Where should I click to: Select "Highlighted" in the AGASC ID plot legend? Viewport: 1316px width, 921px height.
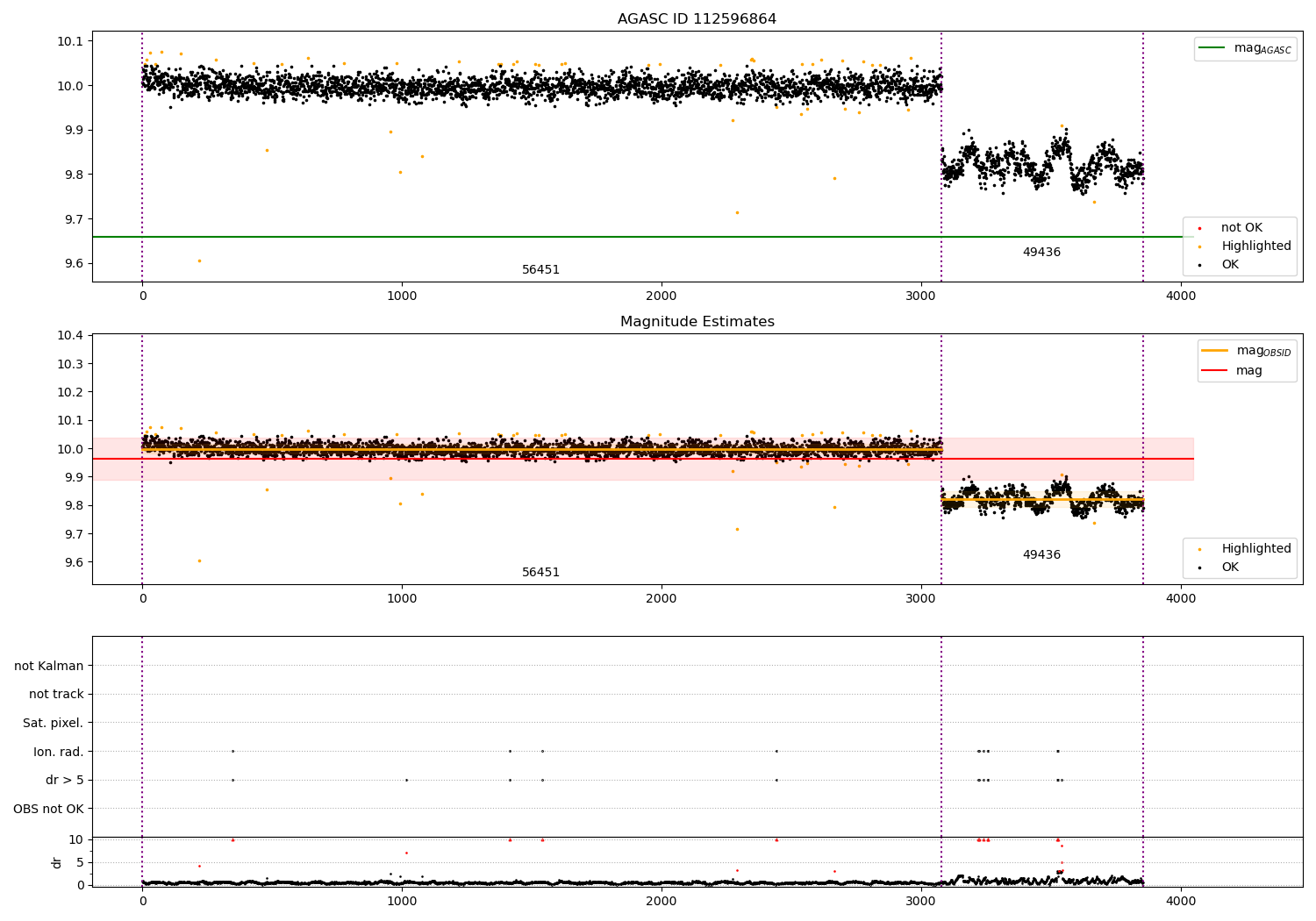click(1256, 246)
